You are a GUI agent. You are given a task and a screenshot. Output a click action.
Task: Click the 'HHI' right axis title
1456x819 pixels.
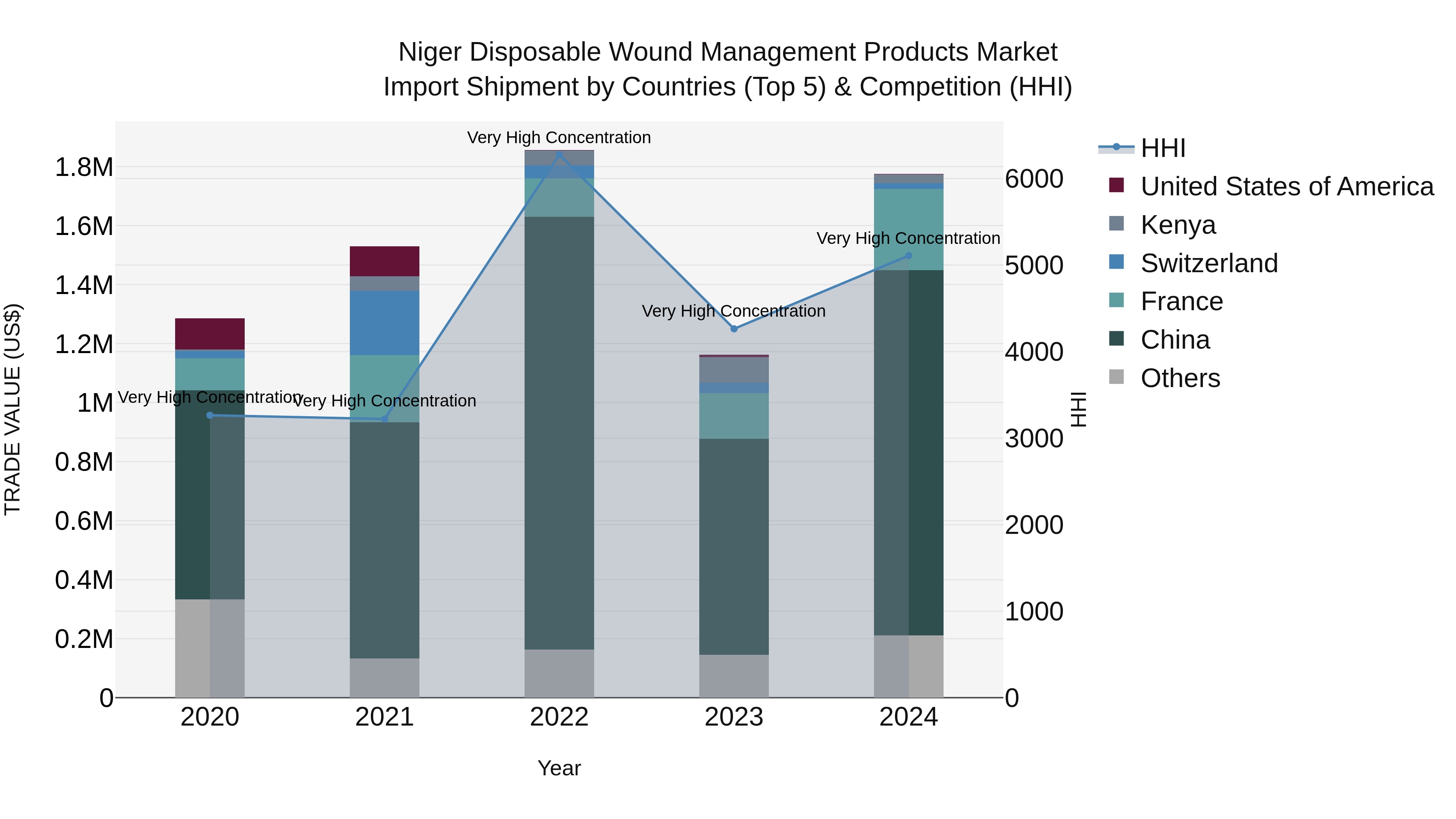pyautogui.click(x=1078, y=409)
